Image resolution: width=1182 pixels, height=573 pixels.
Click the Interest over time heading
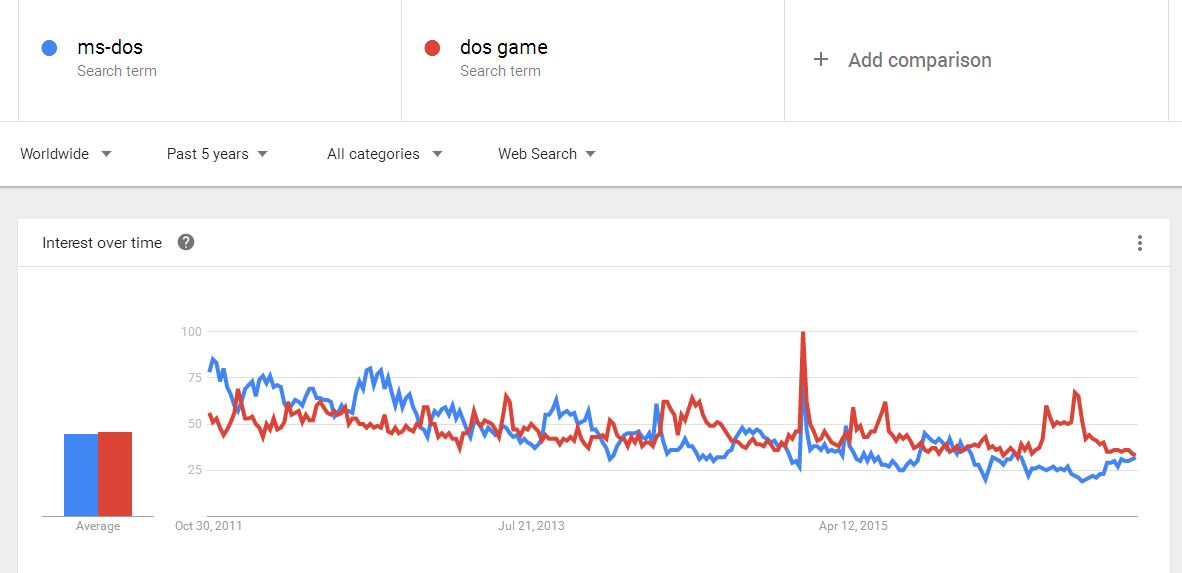coord(102,243)
